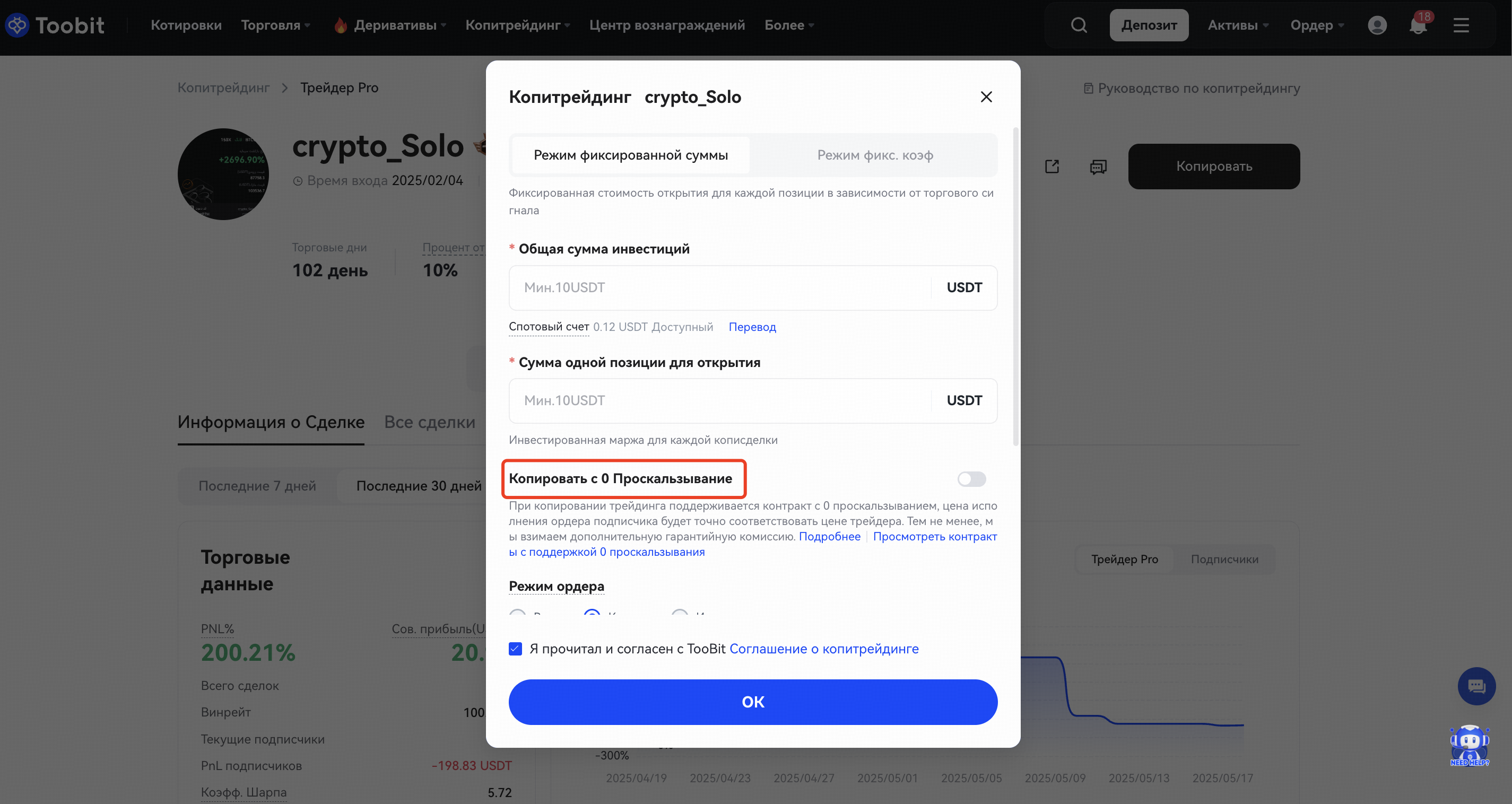The height and width of the screenshot is (804, 1512).
Task: Open the trader chat comments icon
Action: point(1098,167)
